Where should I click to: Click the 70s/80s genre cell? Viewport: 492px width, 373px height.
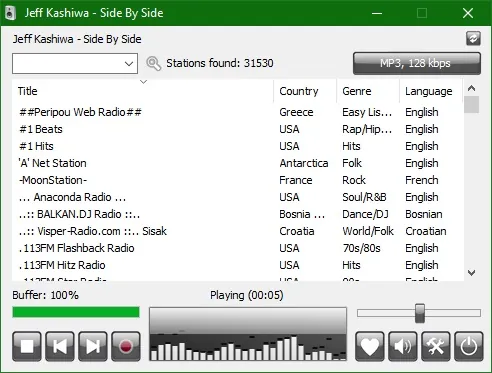tap(361, 248)
